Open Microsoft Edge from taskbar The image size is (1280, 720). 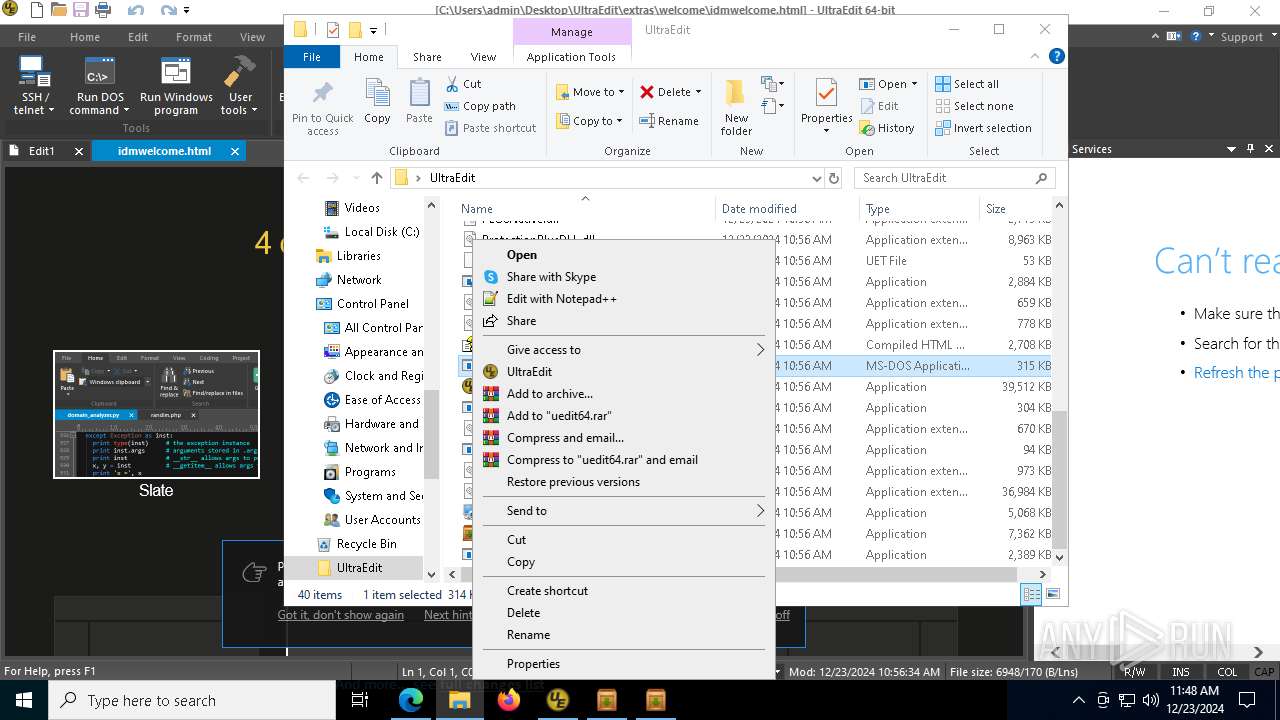411,700
